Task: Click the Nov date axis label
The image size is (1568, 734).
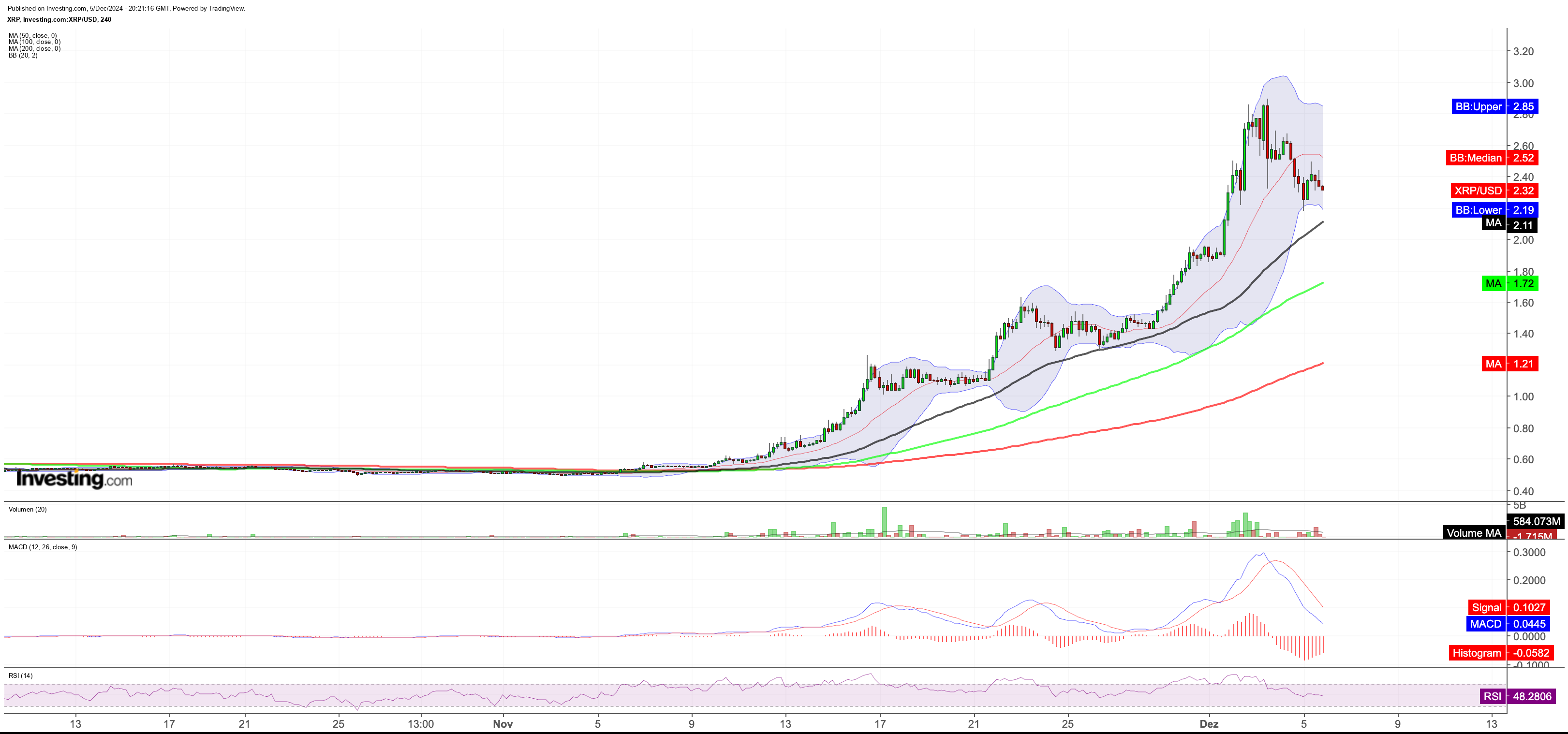Action: (503, 724)
